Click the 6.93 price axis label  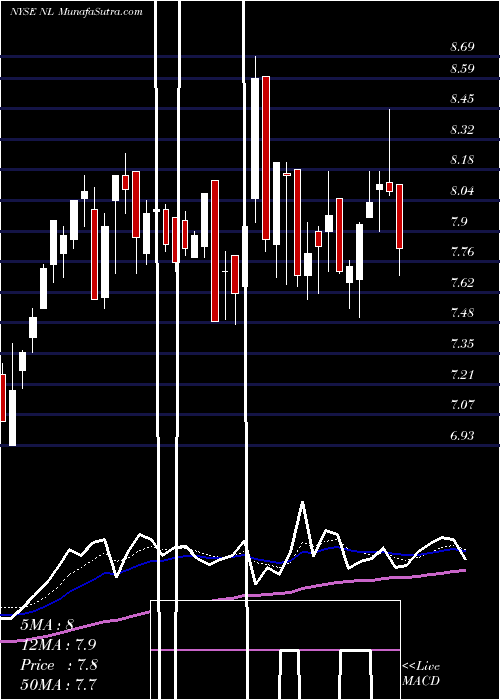(x=462, y=435)
